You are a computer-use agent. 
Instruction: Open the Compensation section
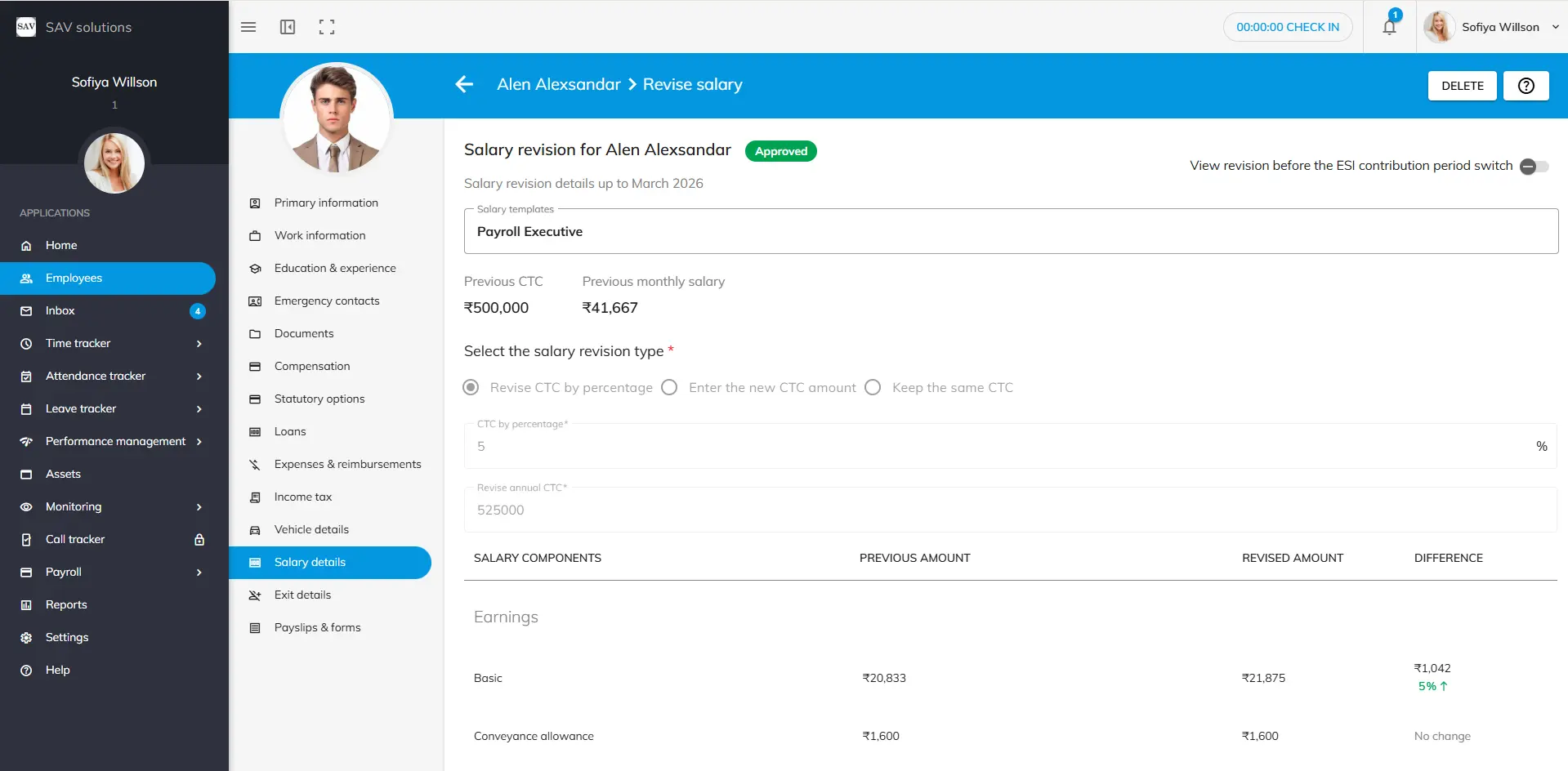(312, 367)
